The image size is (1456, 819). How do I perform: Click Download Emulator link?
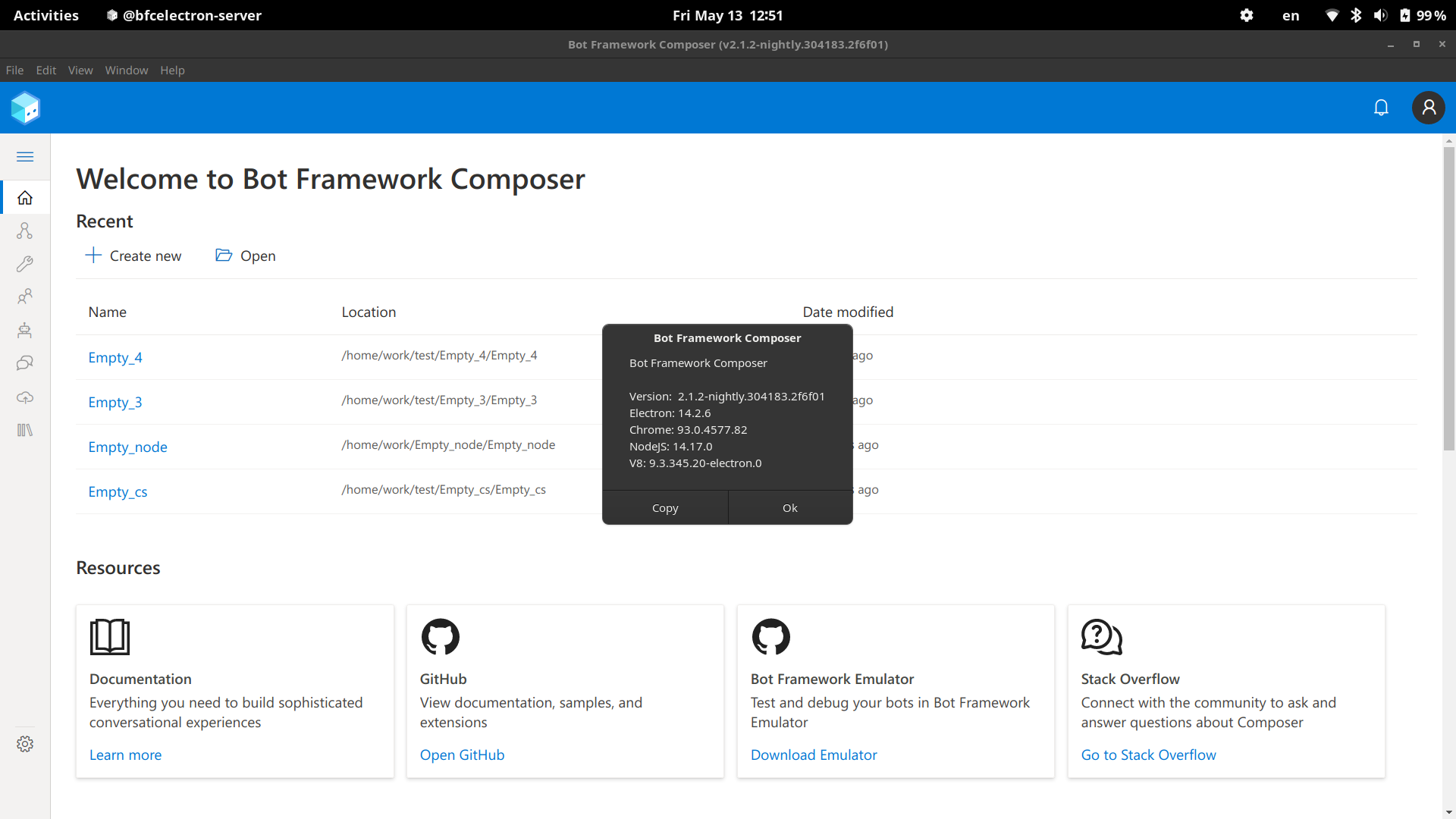[x=814, y=755]
